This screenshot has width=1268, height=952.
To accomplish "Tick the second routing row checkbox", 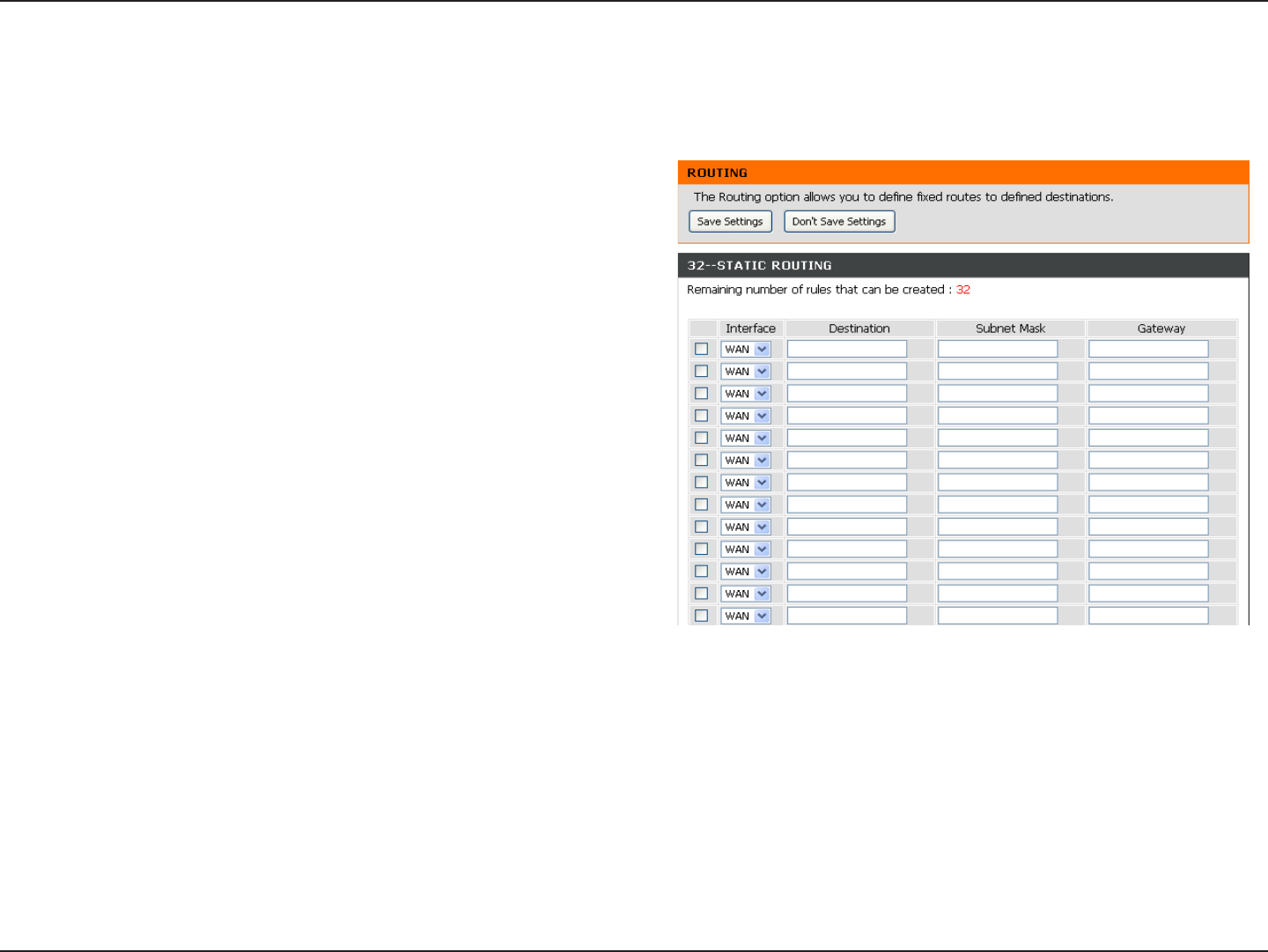I will pos(701,371).
